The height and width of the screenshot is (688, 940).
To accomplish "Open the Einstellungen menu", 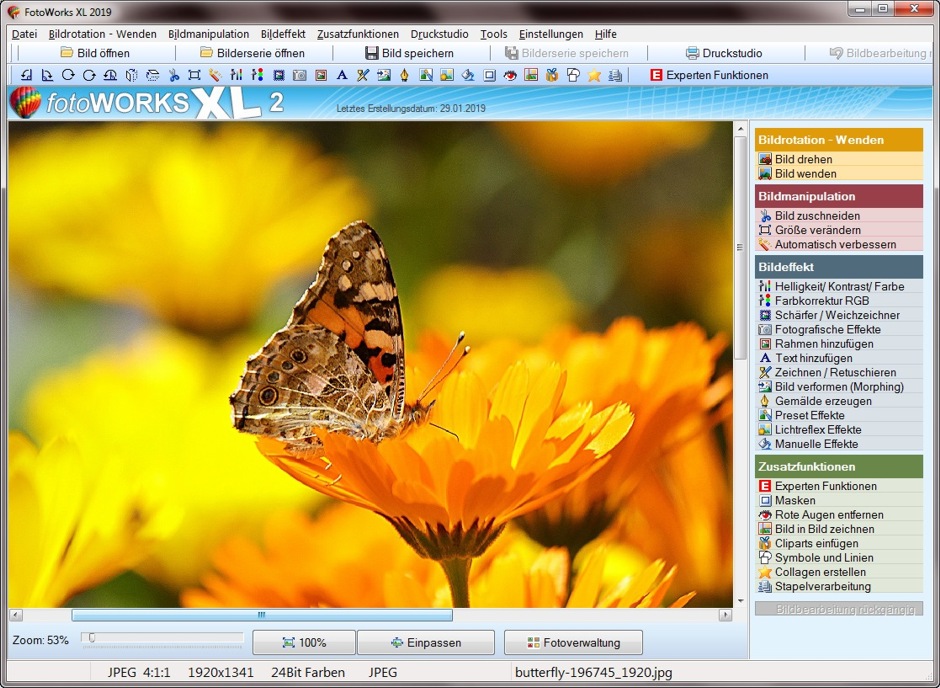I will coord(550,34).
